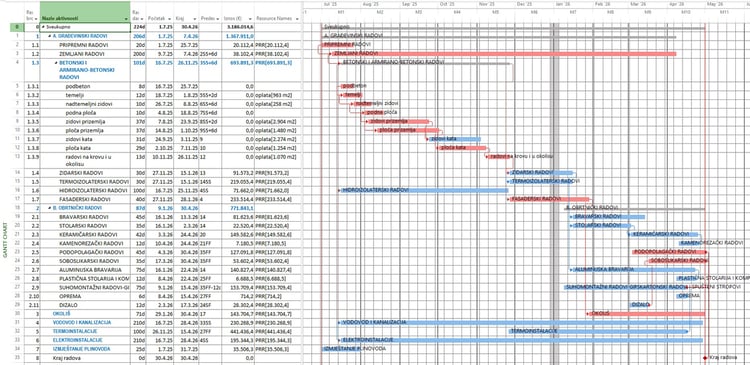Open the 'Iznos (€)' column filter dropdown
This screenshot has height=365, width=750.
[x=250, y=19]
